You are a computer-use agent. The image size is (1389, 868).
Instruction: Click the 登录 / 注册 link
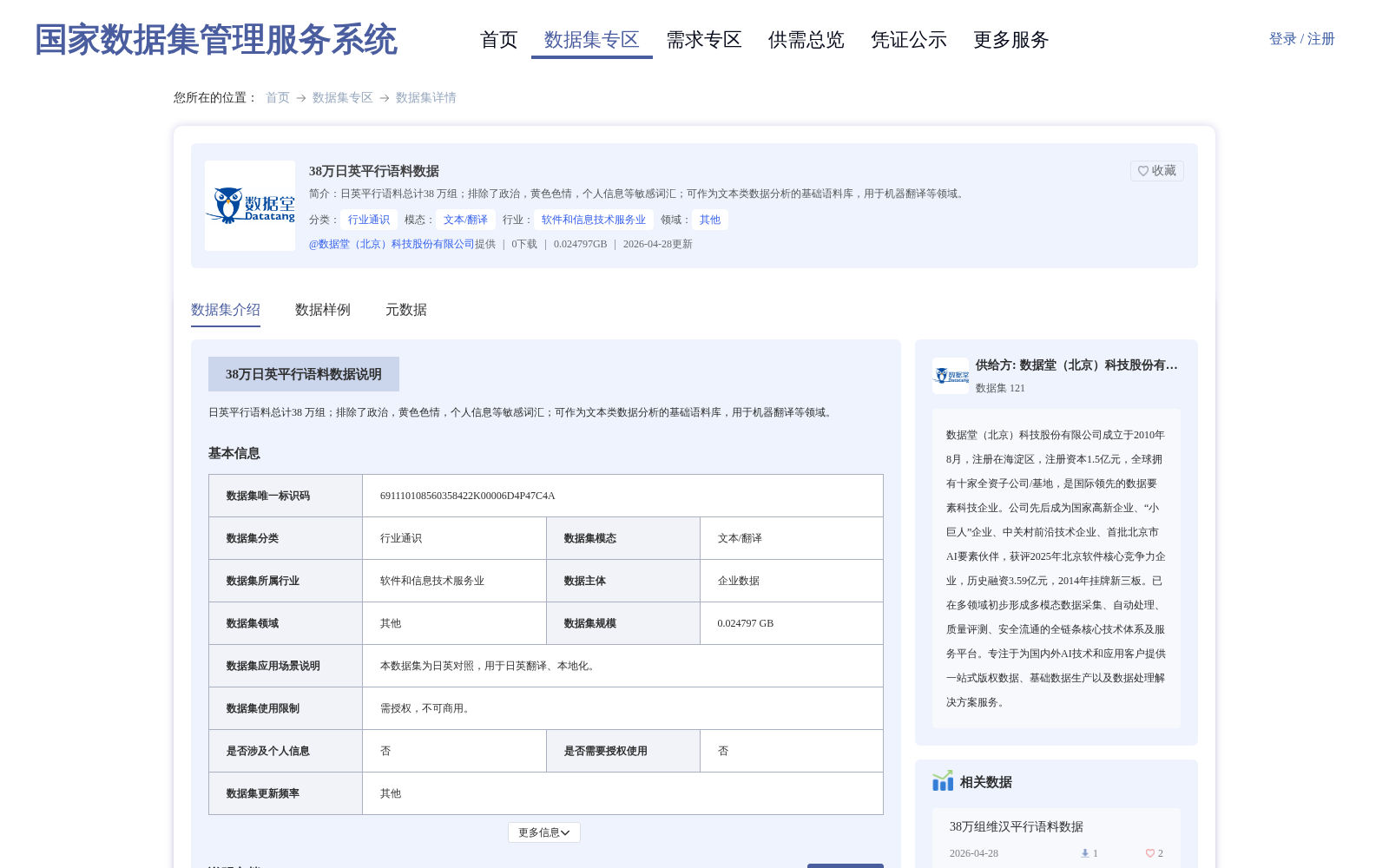click(1302, 39)
